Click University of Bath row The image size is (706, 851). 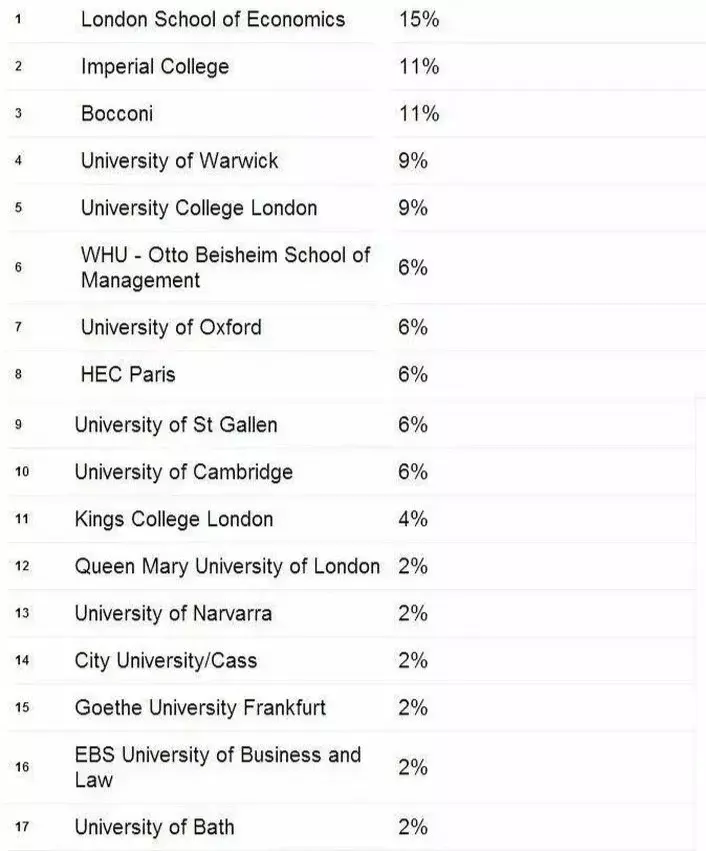pos(154,827)
